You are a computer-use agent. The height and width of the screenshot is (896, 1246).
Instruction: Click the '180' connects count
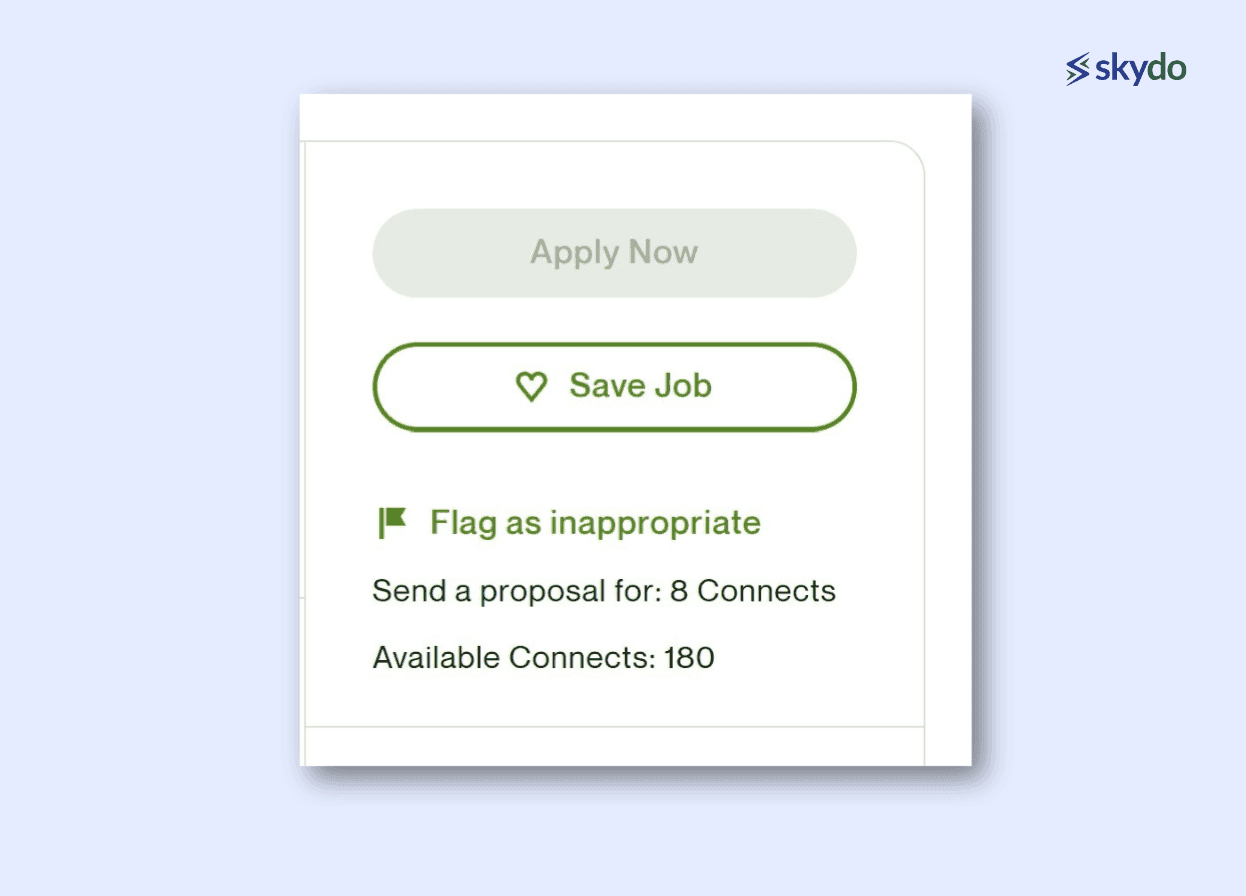tap(689, 658)
